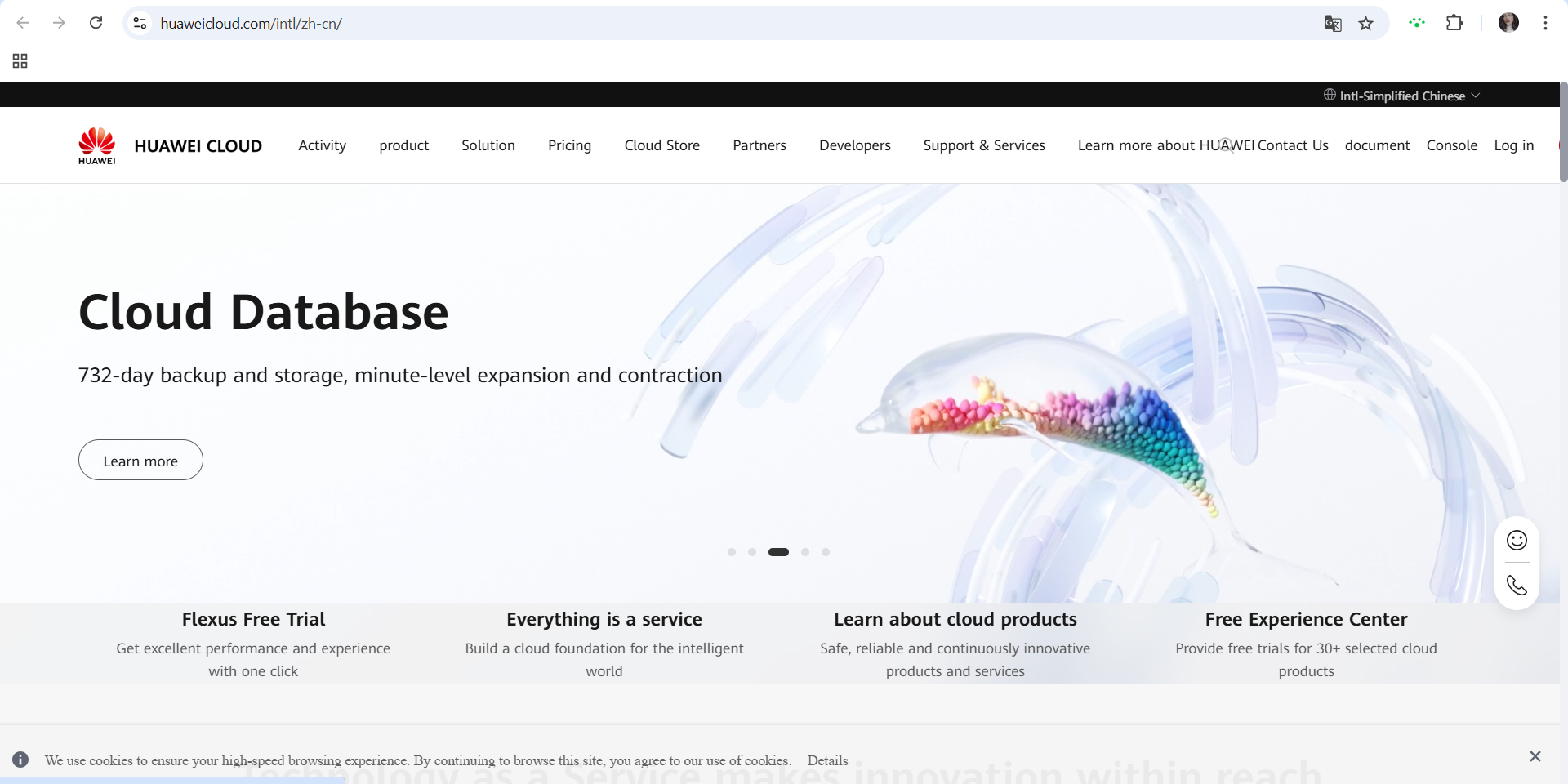Image resolution: width=1568 pixels, height=784 pixels.
Task: Select the last carousel slide dot
Action: coord(826,552)
